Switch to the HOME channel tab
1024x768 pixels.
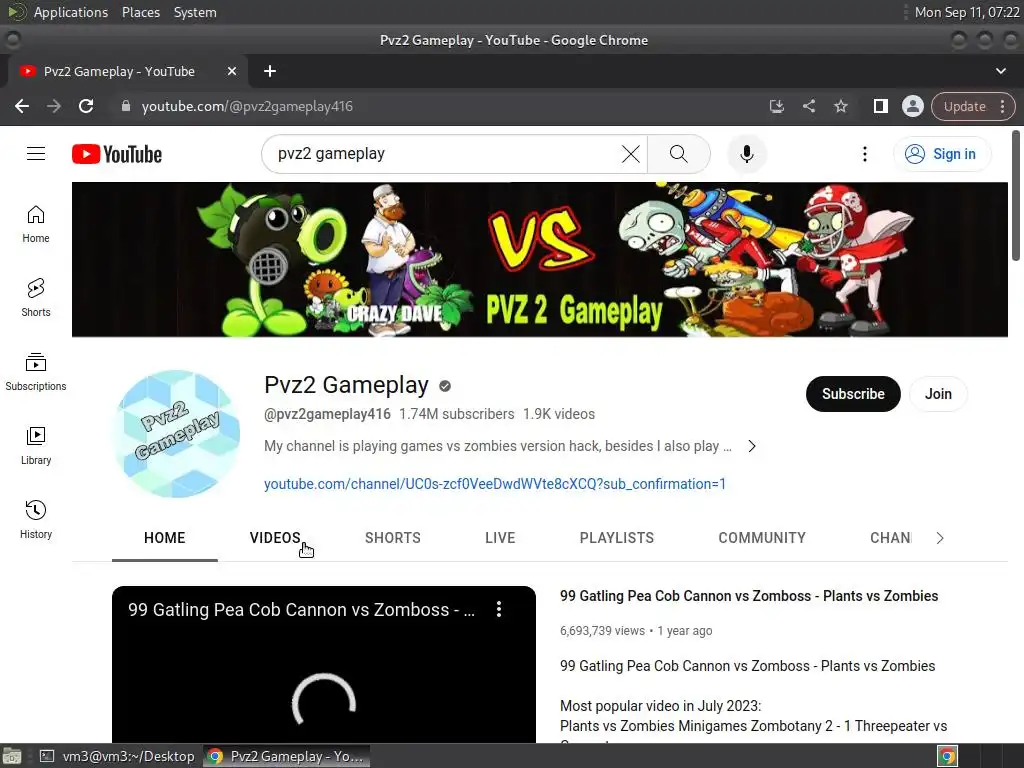point(165,538)
